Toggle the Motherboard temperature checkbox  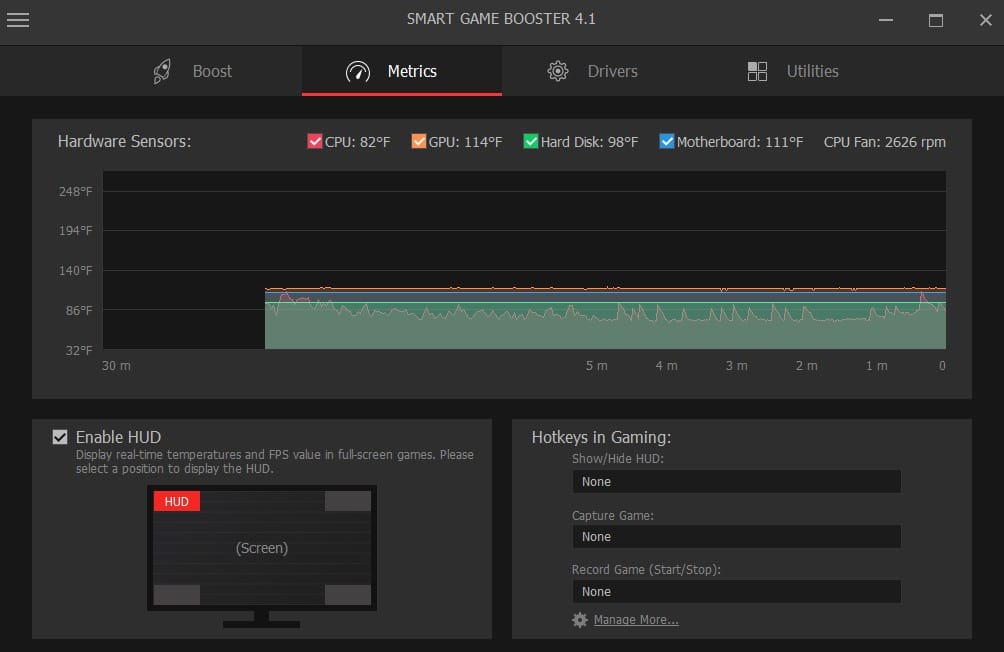pyautogui.click(x=667, y=141)
